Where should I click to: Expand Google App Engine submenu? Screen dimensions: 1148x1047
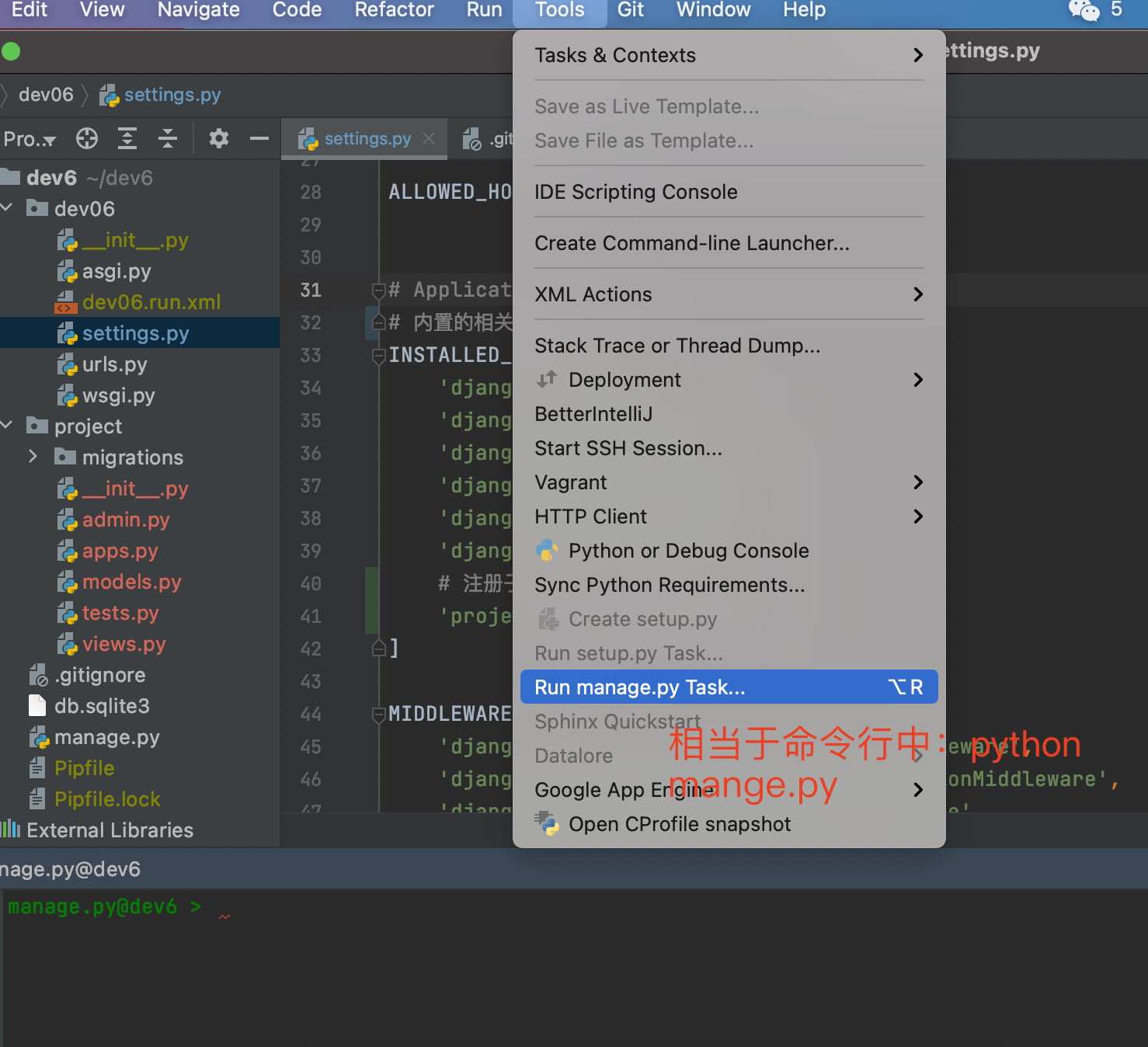(918, 790)
